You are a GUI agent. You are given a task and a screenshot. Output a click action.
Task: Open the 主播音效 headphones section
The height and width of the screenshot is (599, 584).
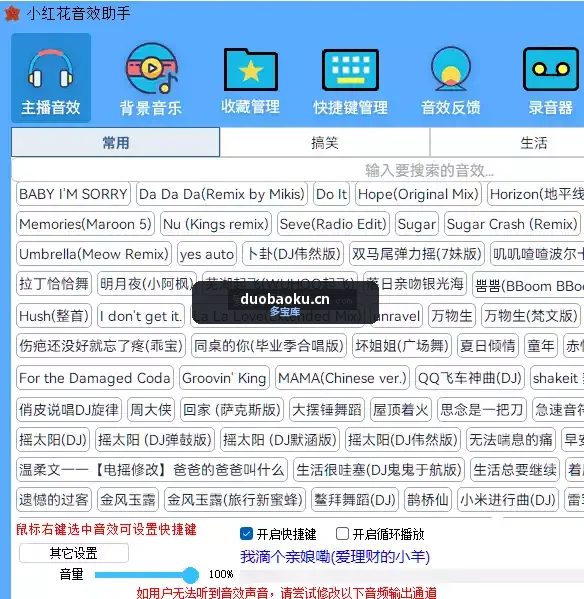(x=51, y=78)
